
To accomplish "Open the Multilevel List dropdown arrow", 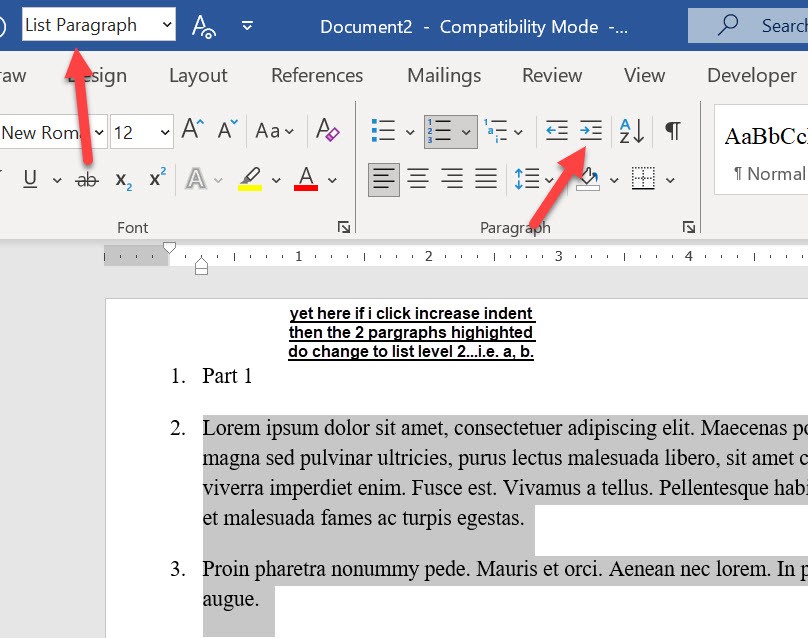I will tap(519, 132).
